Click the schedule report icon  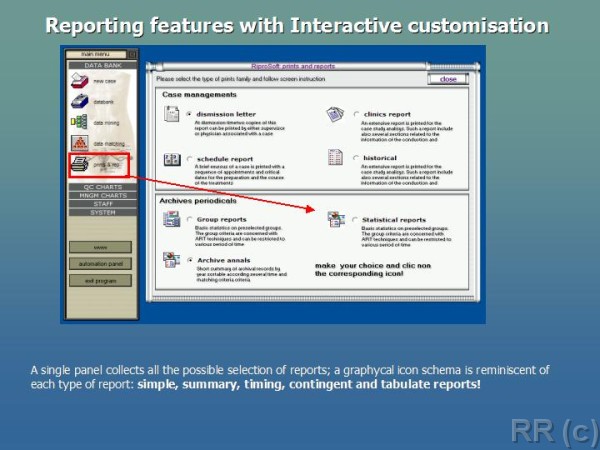(172, 160)
